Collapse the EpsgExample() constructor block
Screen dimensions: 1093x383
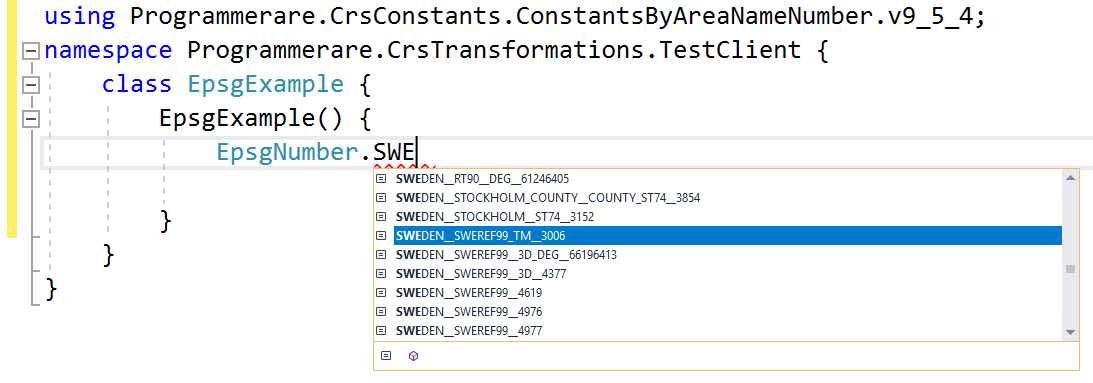(30, 119)
